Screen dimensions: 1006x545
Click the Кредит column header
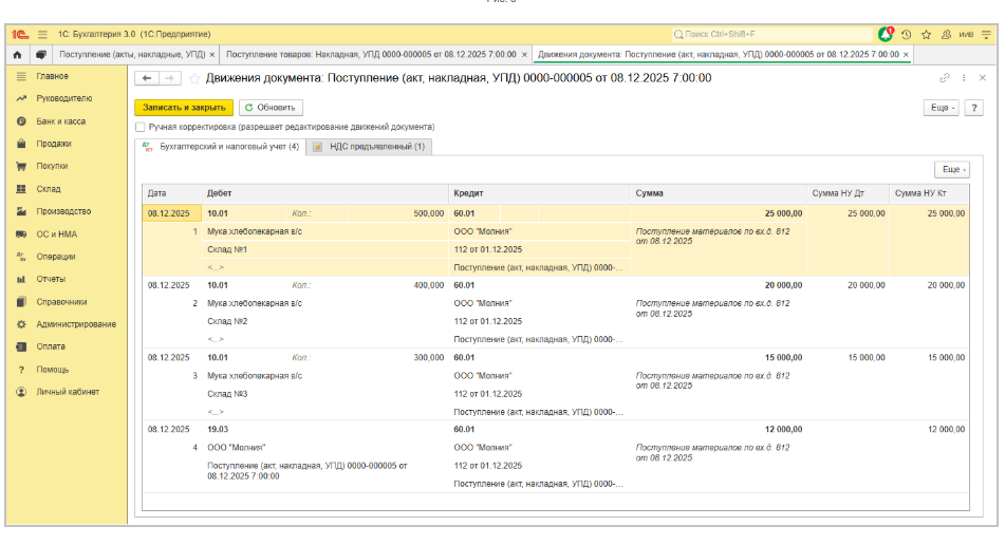539,193
